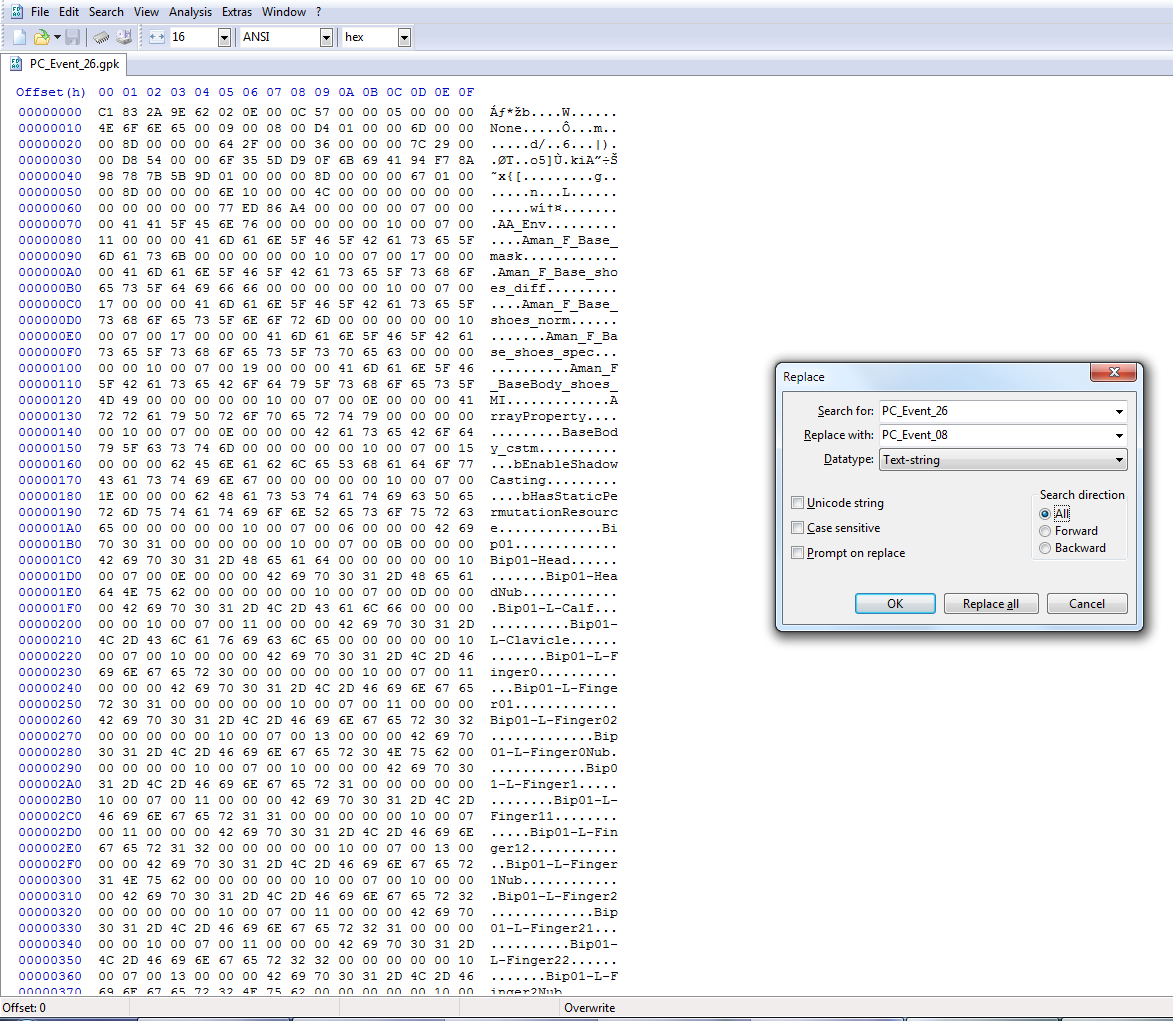Click the Open RAM chip icon
This screenshot has width=1173, height=1021.
(101, 37)
